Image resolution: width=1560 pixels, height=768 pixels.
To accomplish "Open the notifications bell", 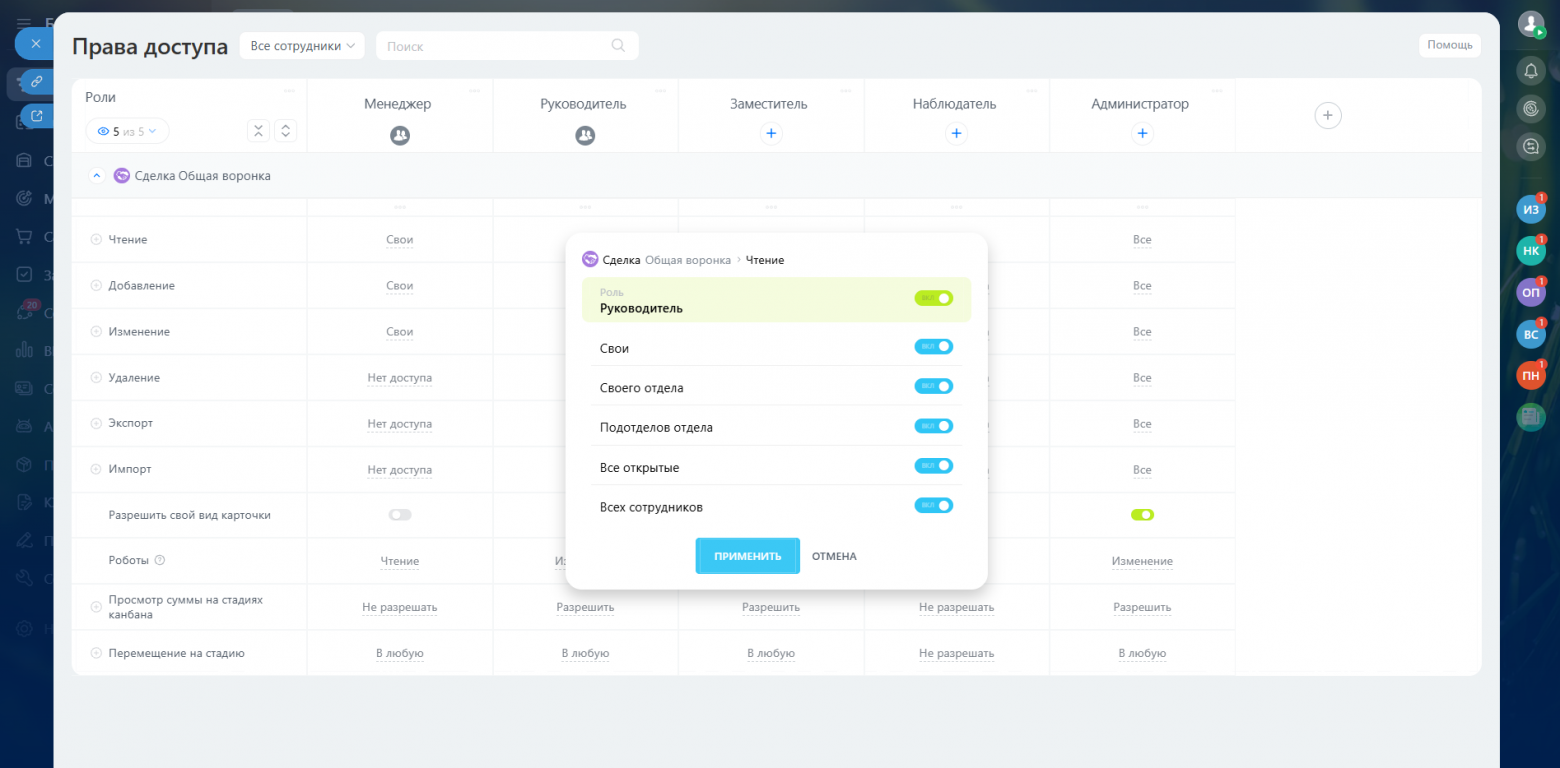I will click(x=1530, y=70).
